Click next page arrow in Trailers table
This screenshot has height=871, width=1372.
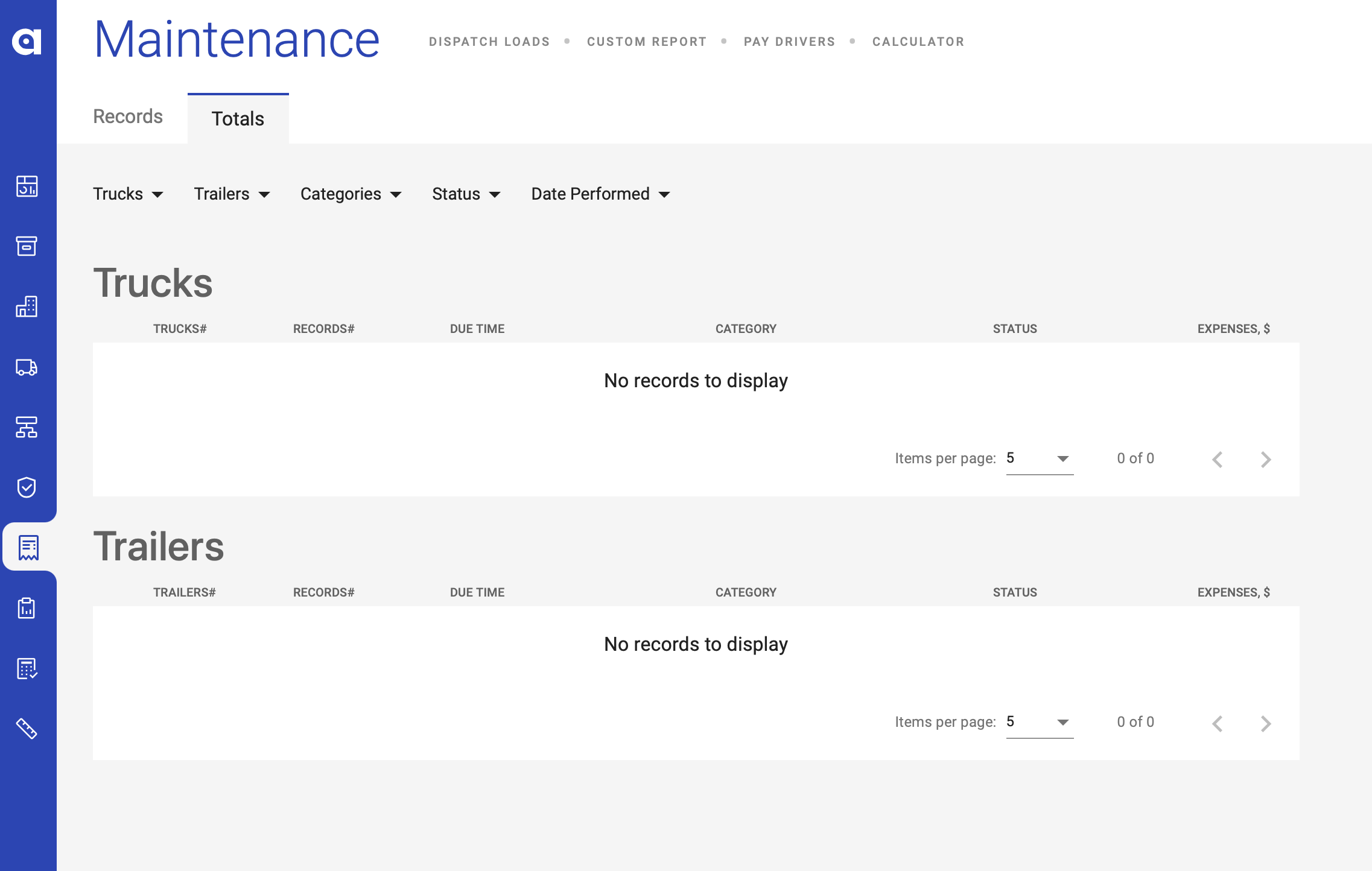click(x=1265, y=723)
